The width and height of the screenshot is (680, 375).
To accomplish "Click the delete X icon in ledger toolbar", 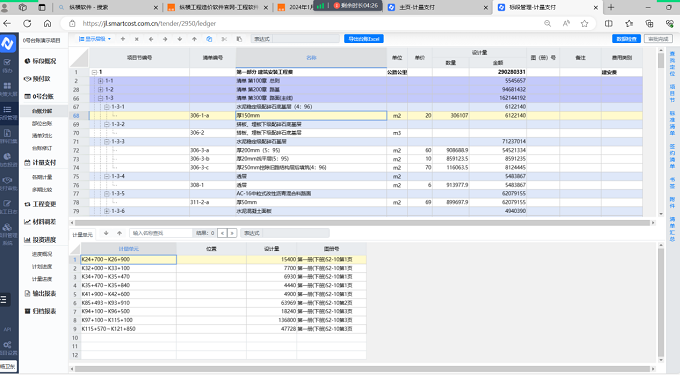I will [137, 39].
